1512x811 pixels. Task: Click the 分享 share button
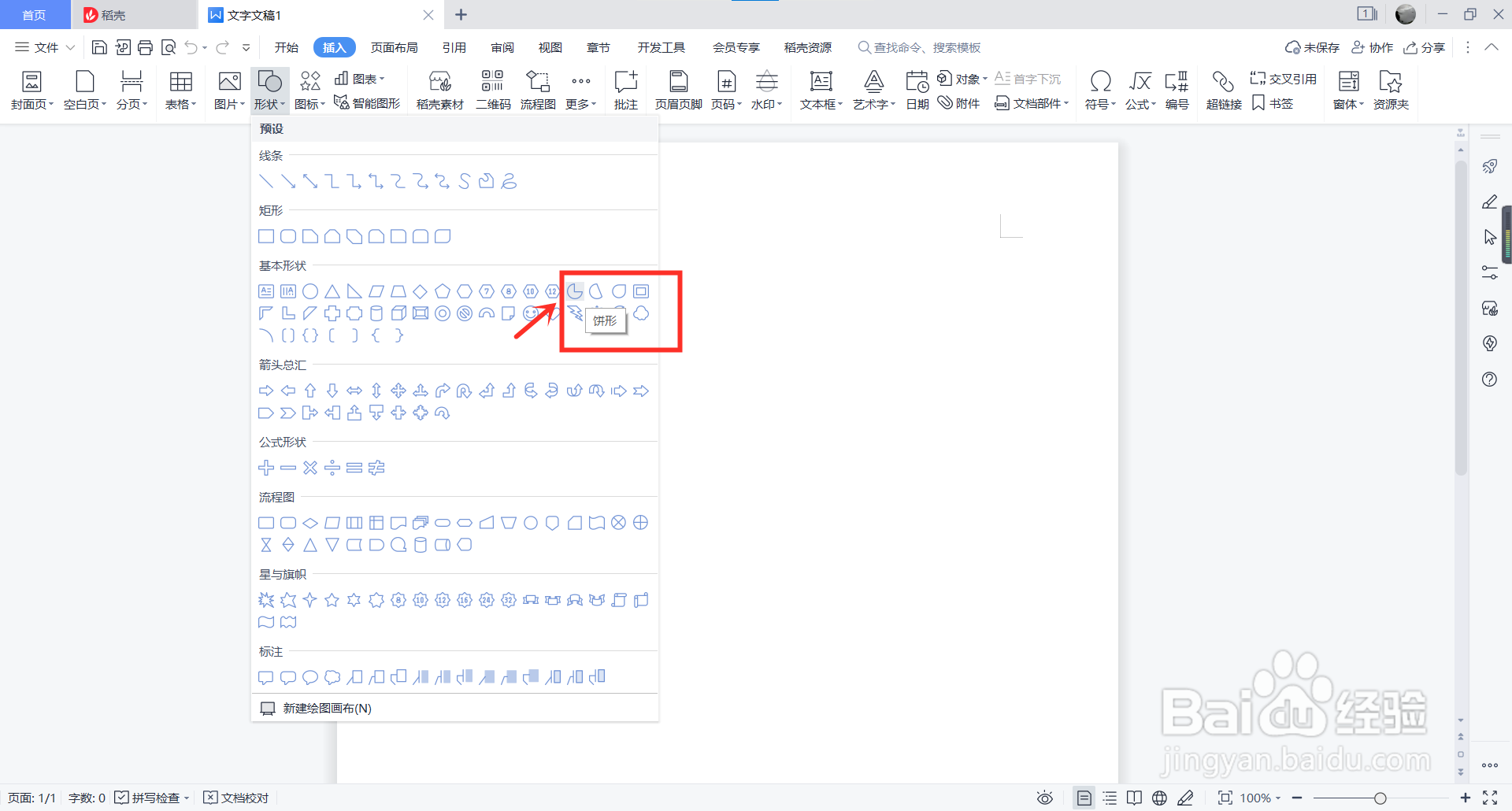click(x=1425, y=47)
